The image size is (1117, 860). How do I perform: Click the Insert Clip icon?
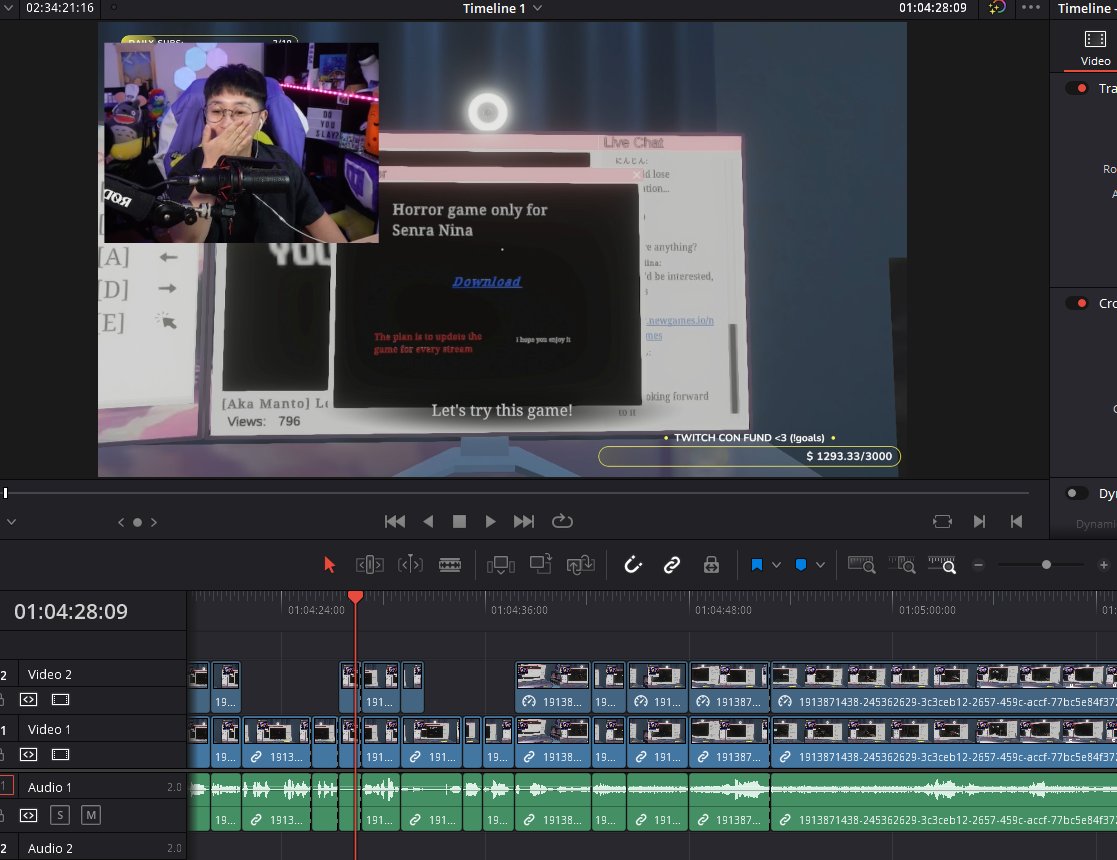point(501,565)
